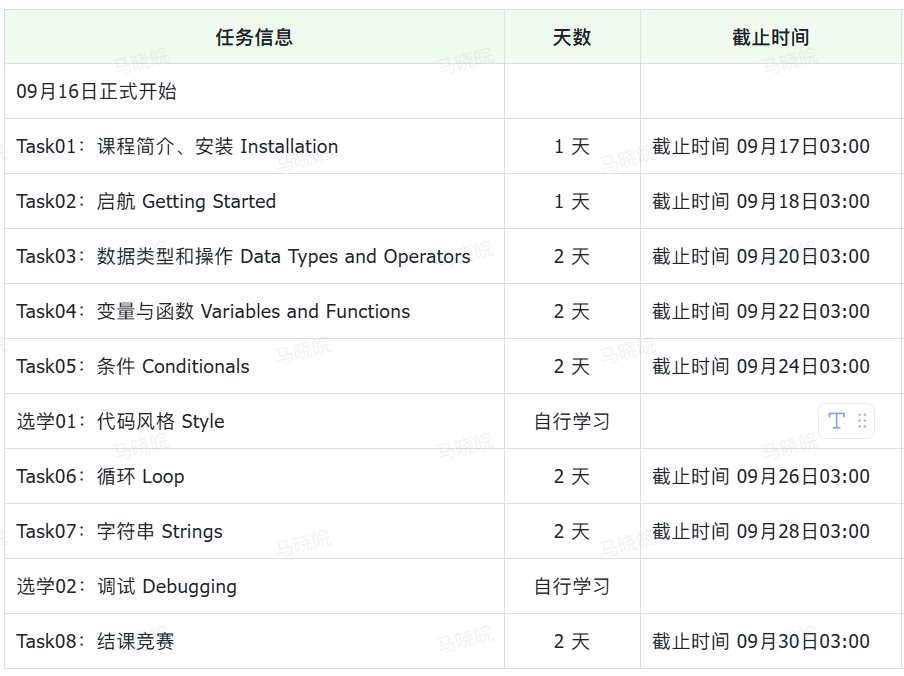Select the Task04 Variables and Functions cell
This screenshot has height=676, width=904.
pyautogui.click(x=254, y=311)
